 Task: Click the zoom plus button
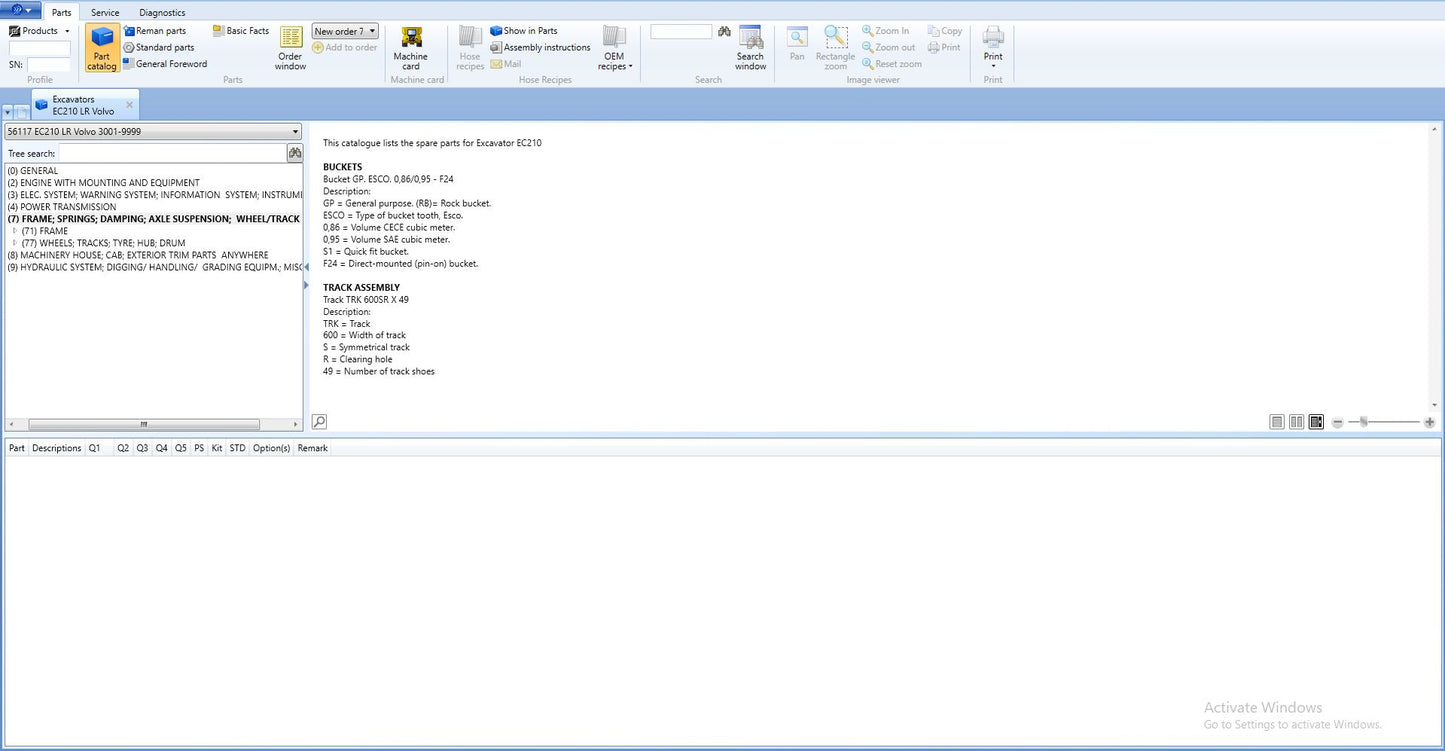pyautogui.click(x=1429, y=422)
